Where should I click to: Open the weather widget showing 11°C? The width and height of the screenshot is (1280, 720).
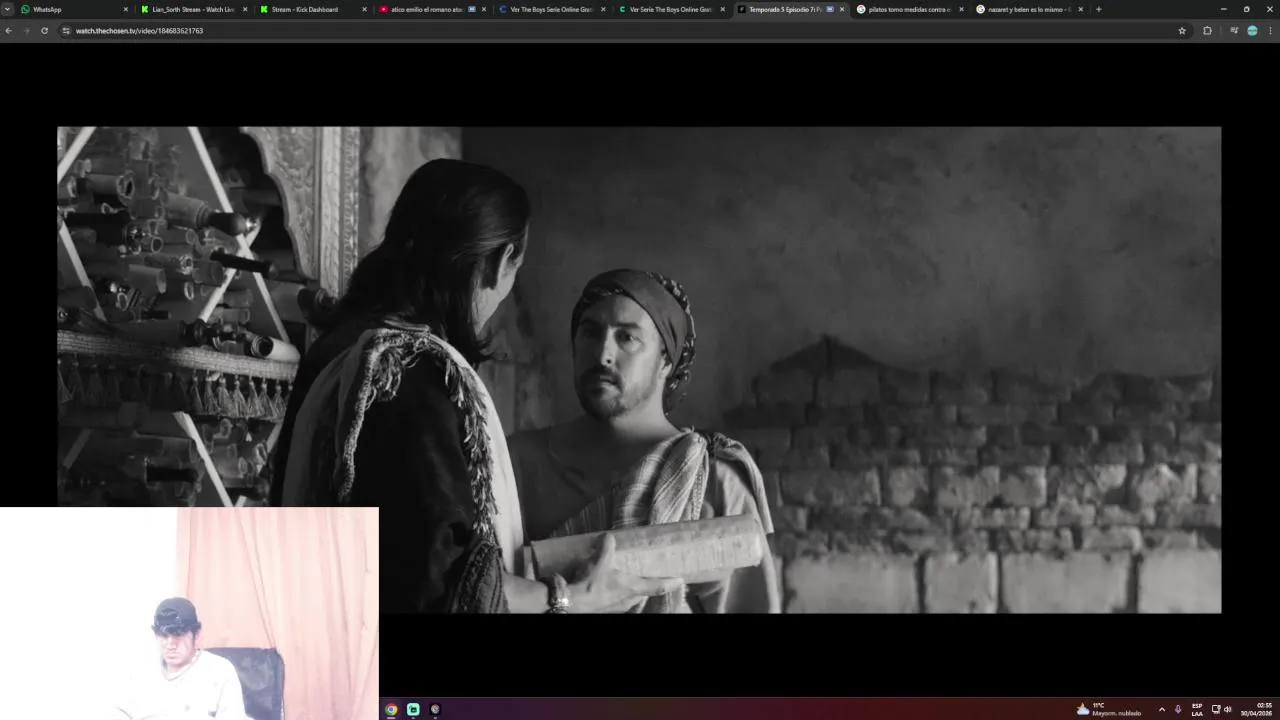point(1109,709)
